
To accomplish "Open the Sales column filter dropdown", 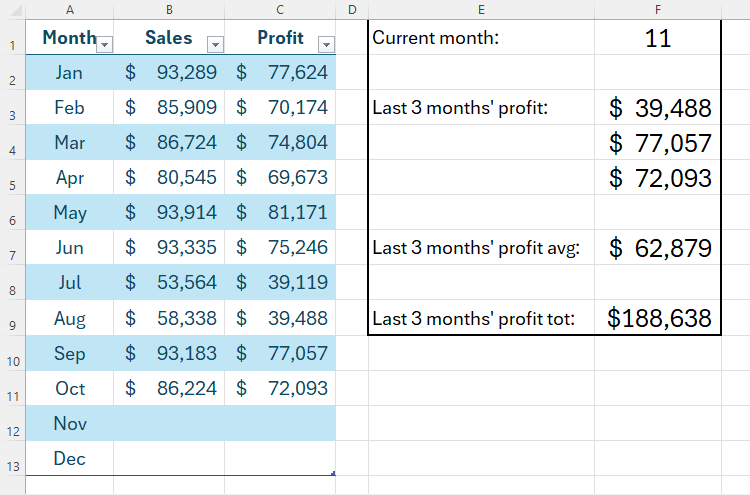I will click(214, 43).
